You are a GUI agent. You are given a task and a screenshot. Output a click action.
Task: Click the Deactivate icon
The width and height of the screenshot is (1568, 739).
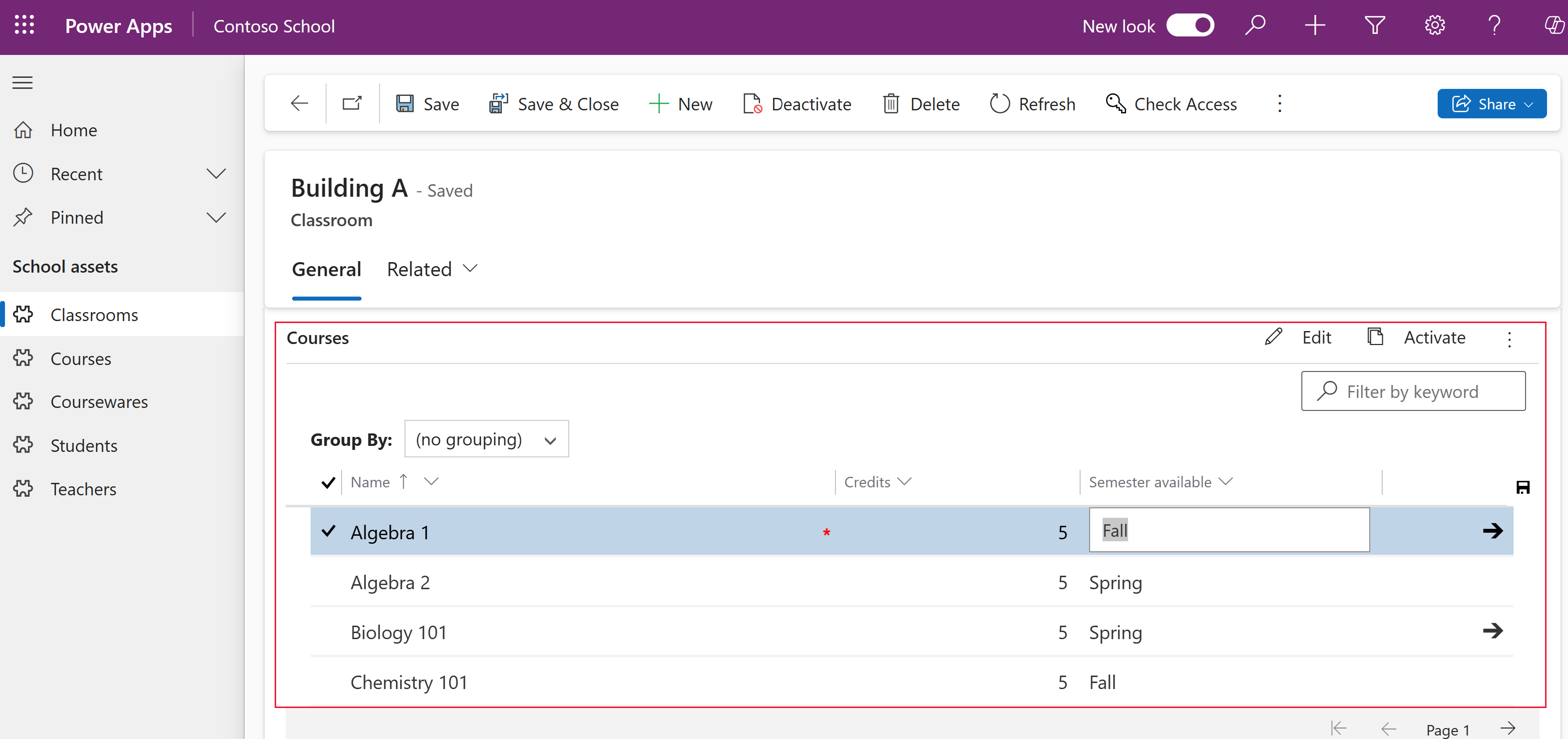pos(752,104)
